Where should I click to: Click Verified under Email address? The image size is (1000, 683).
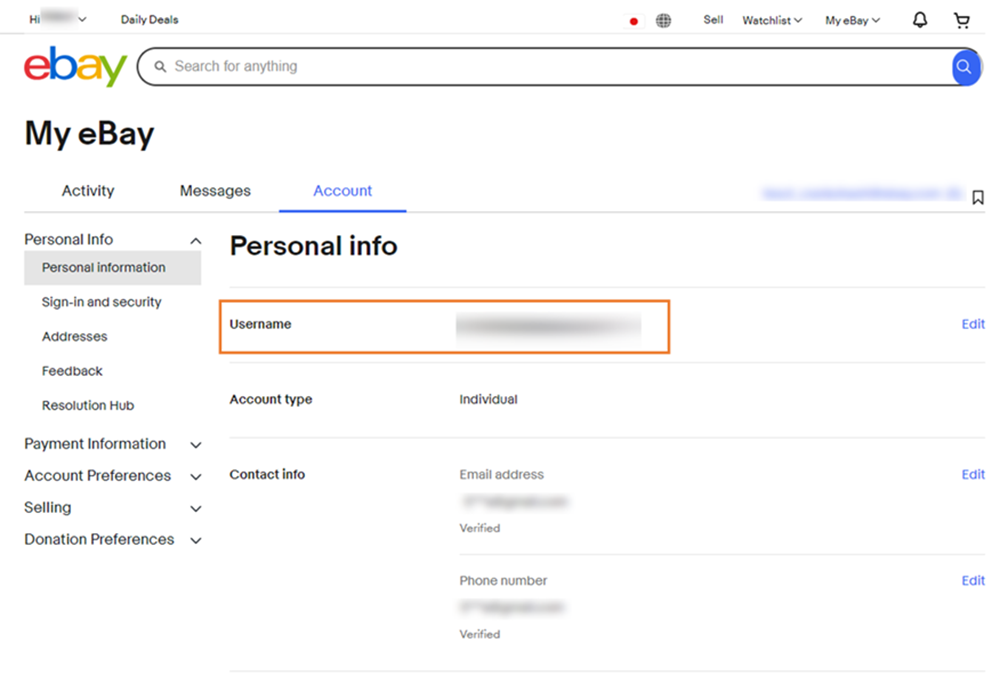coord(480,528)
